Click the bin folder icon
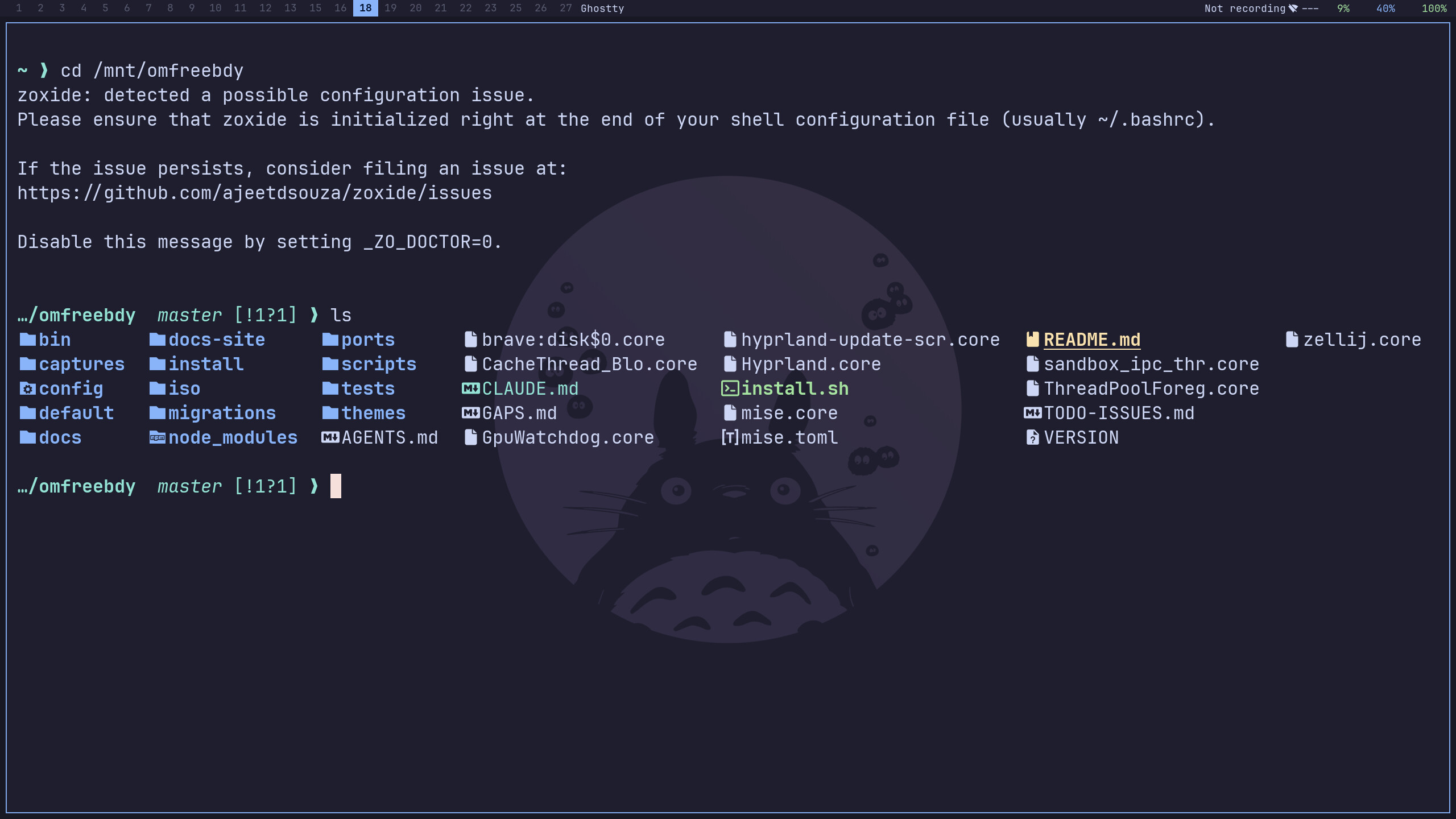 (x=27, y=340)
